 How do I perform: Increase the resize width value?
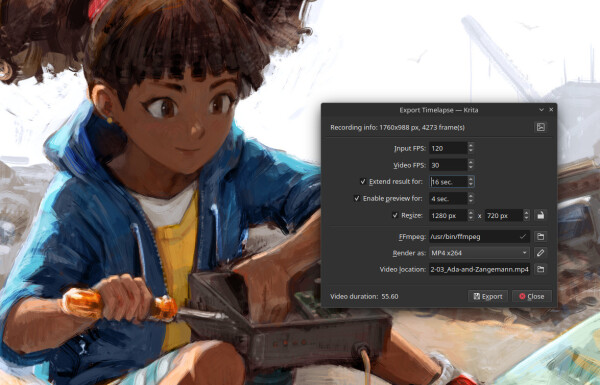tap(471, 212)
